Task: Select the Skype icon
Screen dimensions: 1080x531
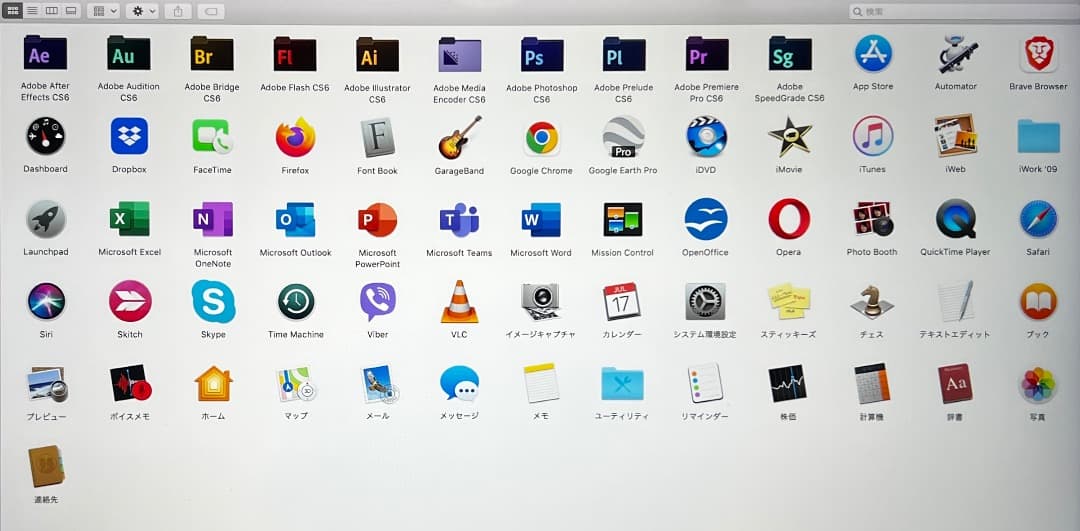Action: tap(214, 302)
